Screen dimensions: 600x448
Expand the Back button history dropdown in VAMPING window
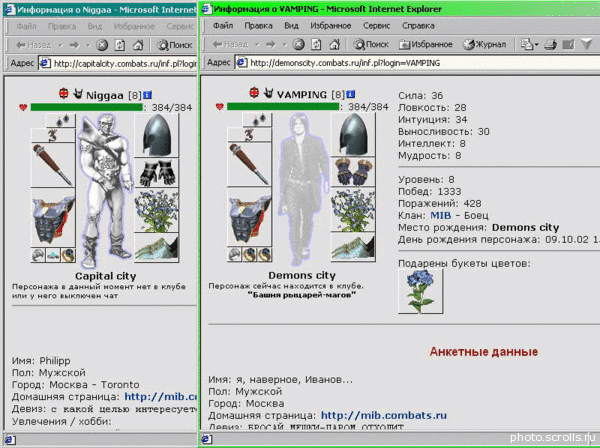(x=257, y=45)
